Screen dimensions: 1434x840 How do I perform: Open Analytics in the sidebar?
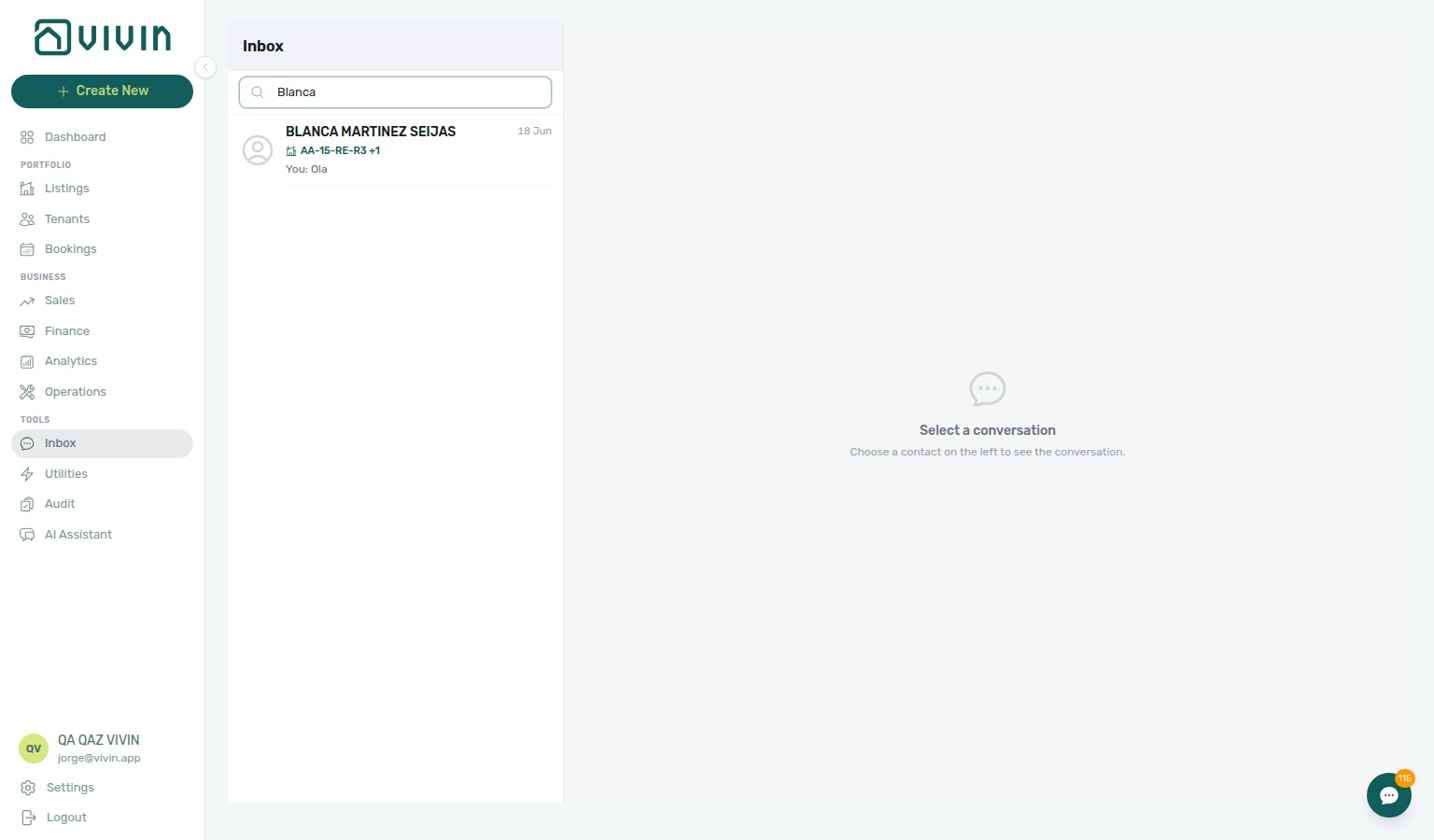tap(102, 361)
